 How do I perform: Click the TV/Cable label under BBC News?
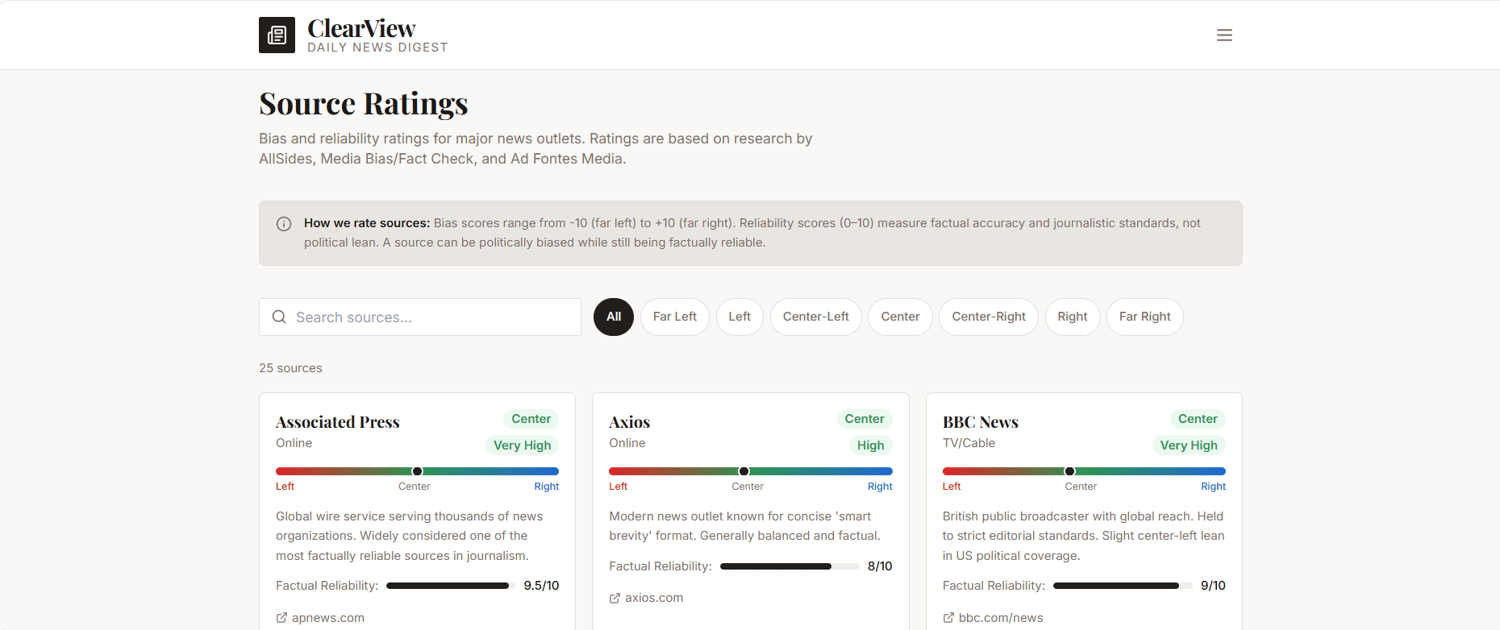coord(969,443)
